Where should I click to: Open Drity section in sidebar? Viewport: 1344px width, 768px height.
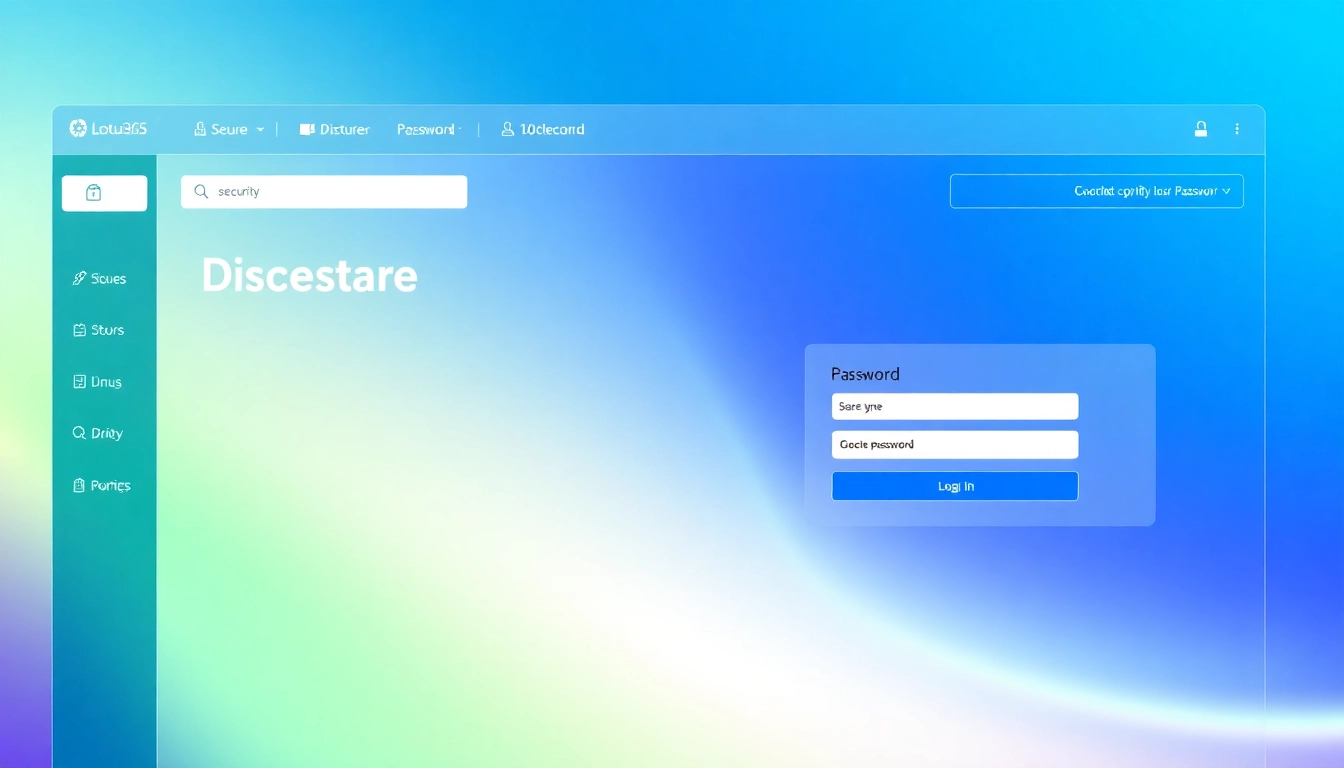coord(98,433)
